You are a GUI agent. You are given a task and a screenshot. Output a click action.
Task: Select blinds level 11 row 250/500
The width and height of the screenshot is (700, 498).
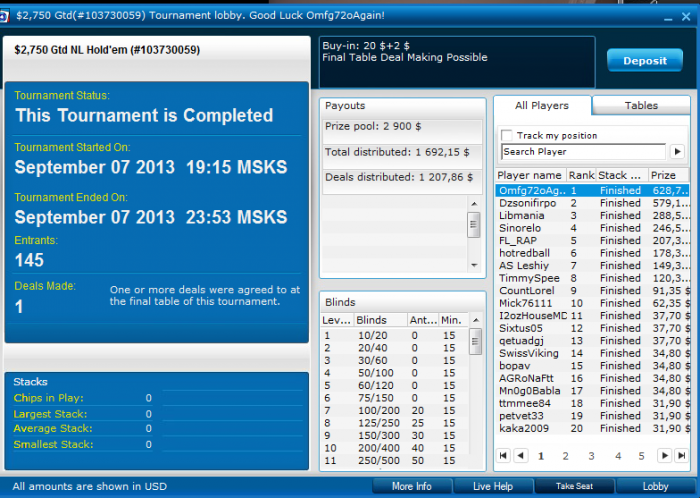click(395, 460)
